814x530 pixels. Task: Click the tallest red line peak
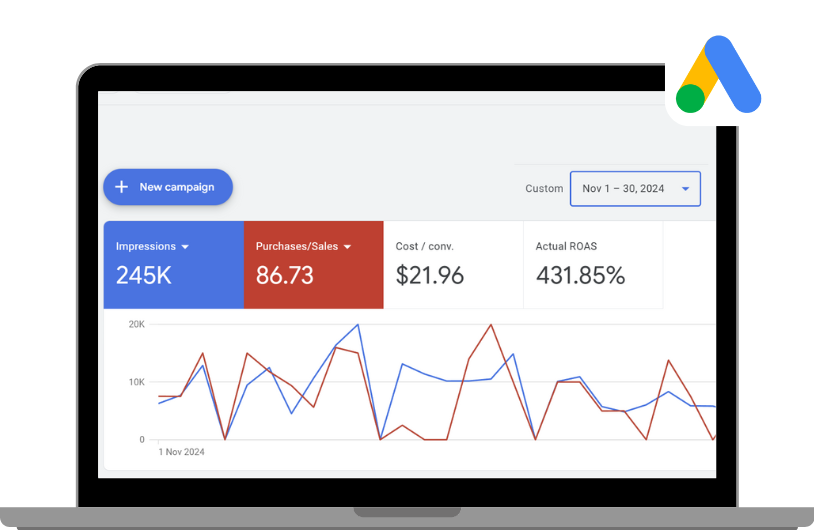click(x=490, y=325)
